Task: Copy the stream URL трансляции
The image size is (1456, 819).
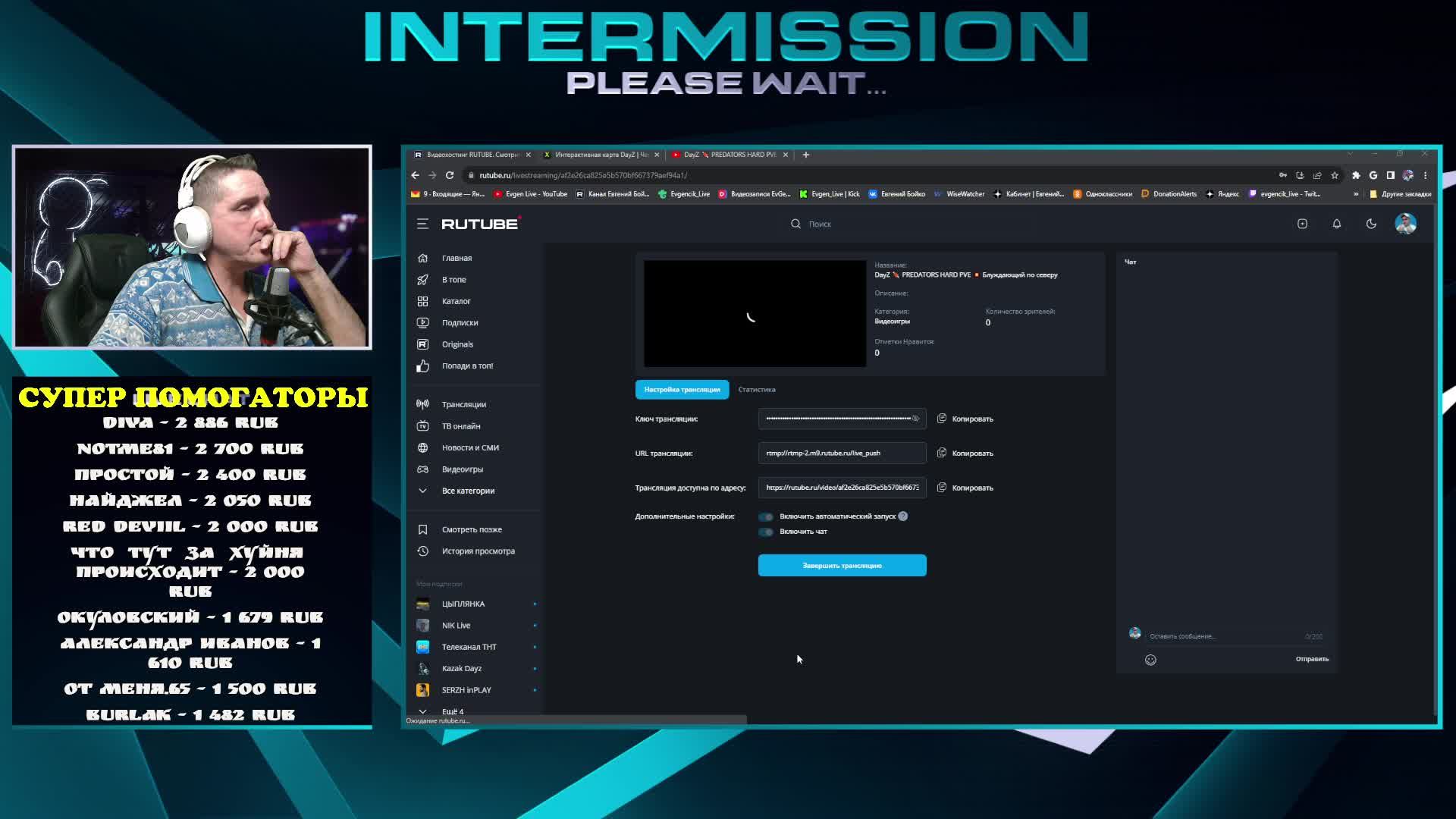Action: (x=965, y=453)
